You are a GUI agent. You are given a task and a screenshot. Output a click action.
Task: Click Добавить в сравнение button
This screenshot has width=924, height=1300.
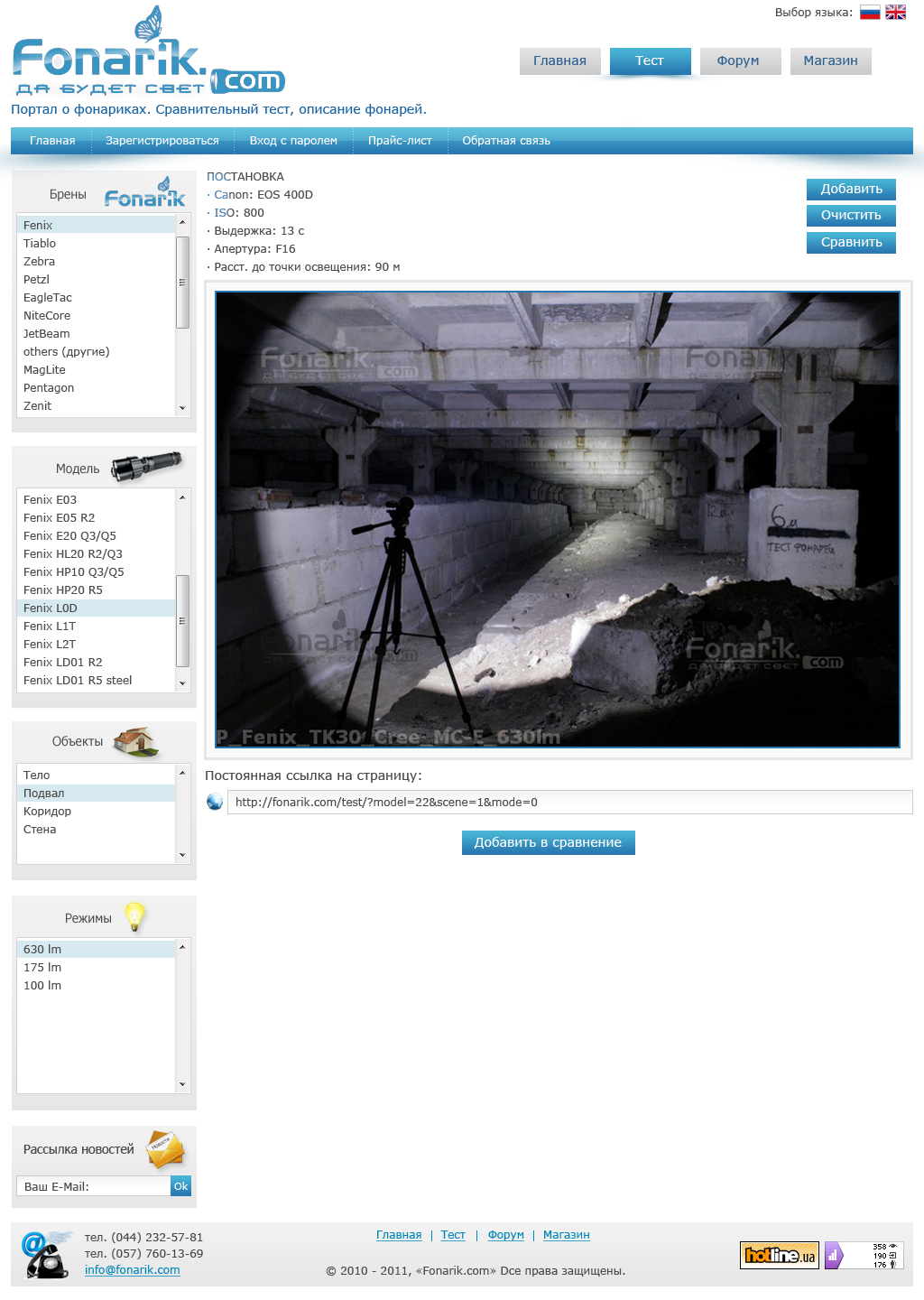click(x=548, y=842)
